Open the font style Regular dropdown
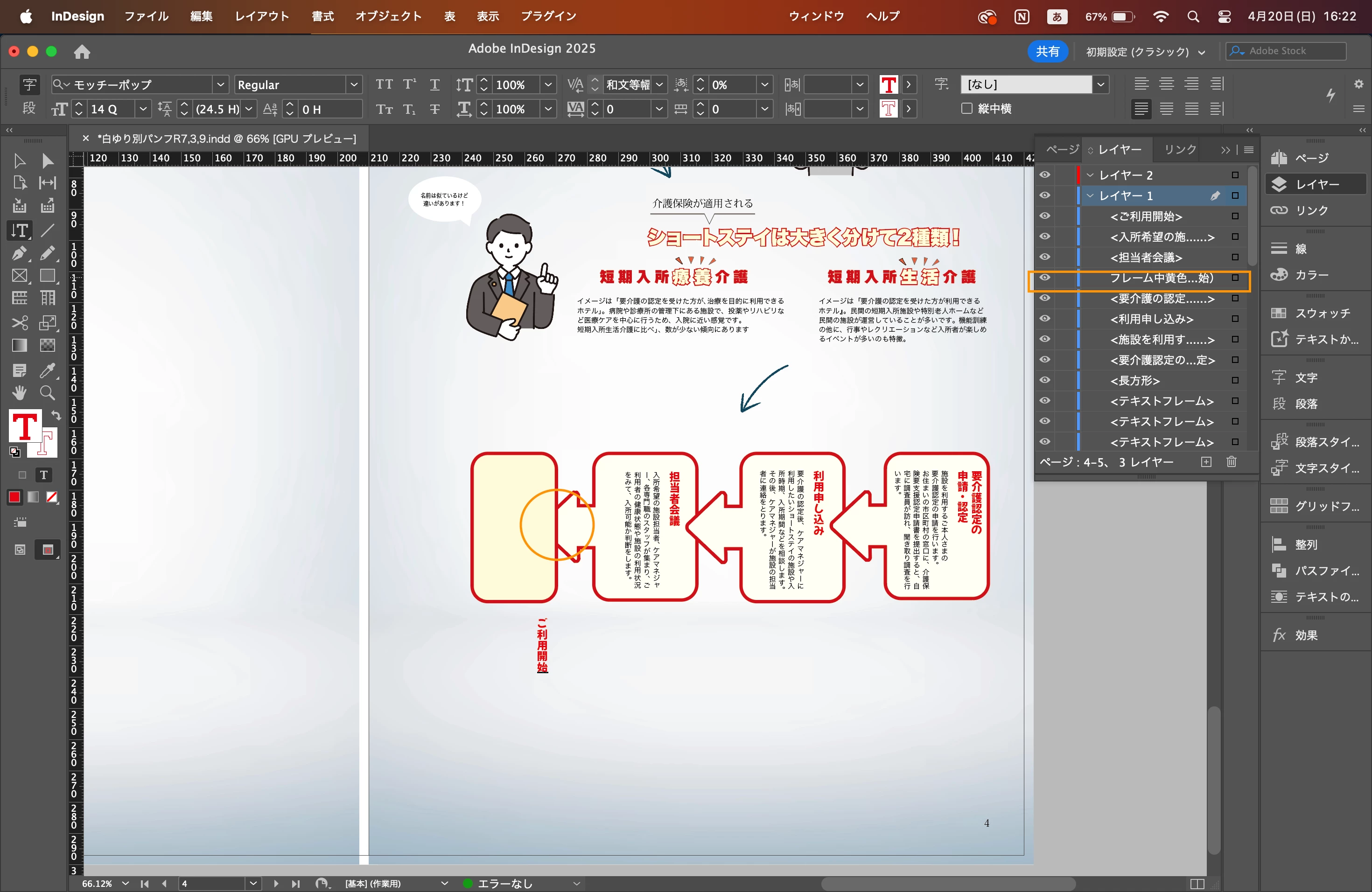Viewport: 1372px width, 892px height. pyautogui.click(x=353, y=85)
